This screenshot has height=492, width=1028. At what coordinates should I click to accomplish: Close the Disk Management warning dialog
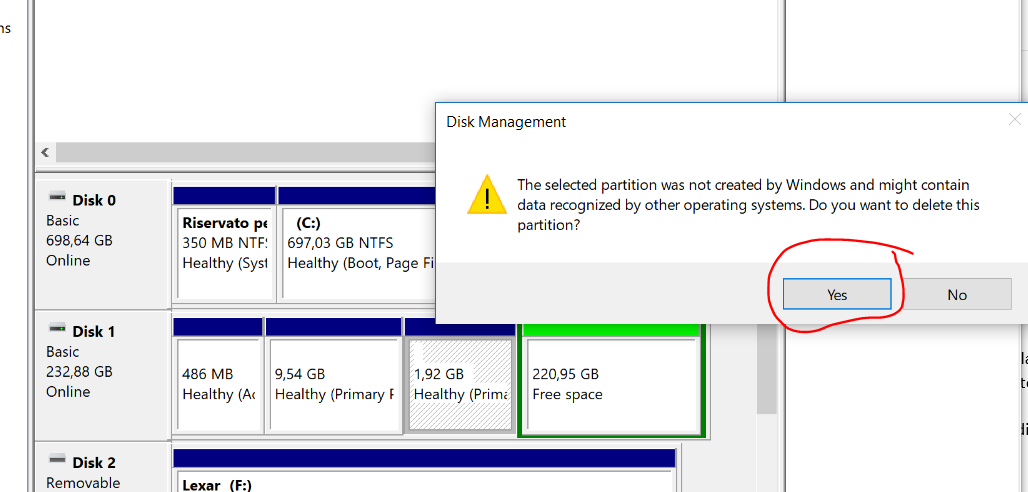(1014, 120)
